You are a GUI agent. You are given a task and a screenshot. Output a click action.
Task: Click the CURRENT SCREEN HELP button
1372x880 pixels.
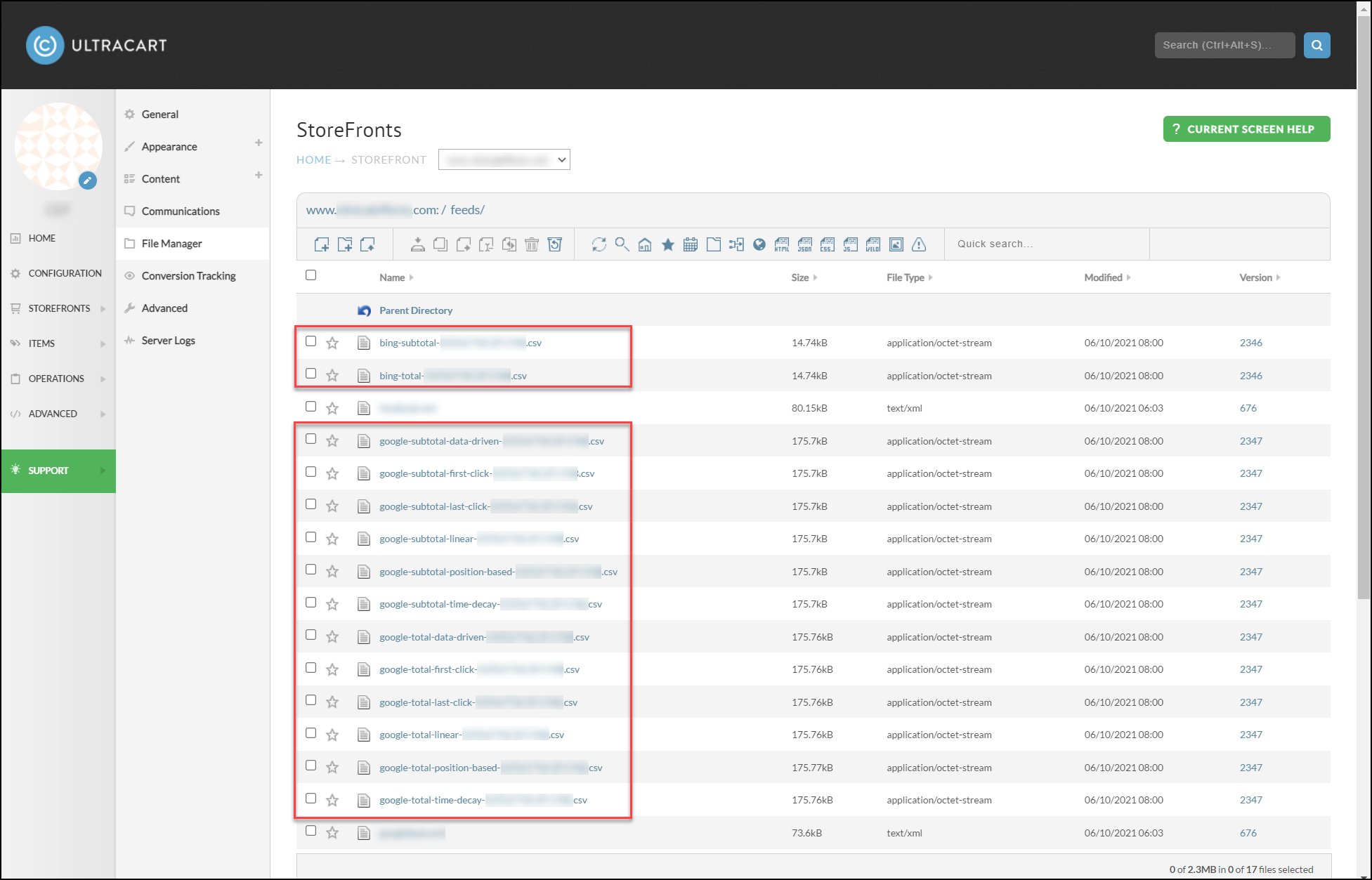tap(1247, 129)
